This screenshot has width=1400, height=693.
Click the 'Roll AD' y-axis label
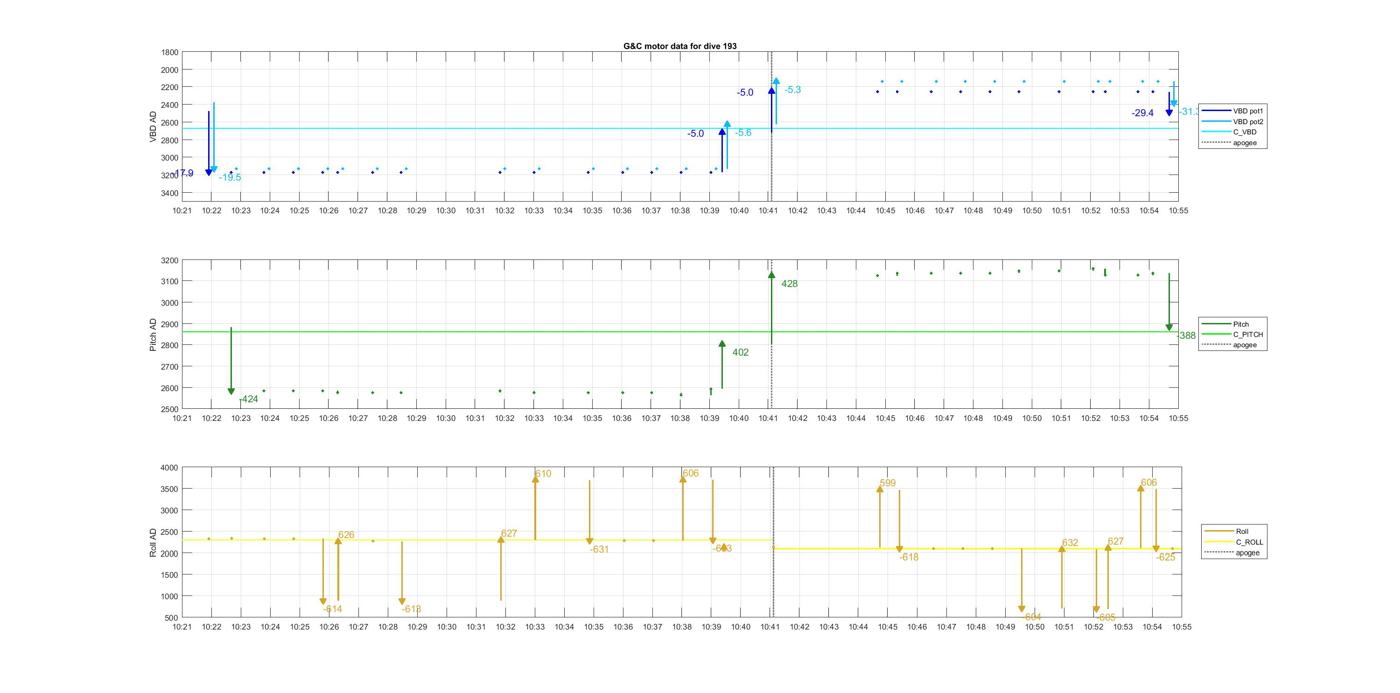click(154, 542)
